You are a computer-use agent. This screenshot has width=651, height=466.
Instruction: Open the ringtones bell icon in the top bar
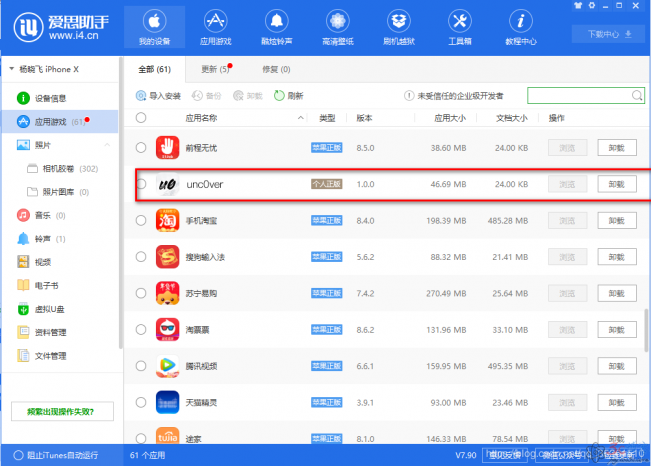click(x=277, y=27)
